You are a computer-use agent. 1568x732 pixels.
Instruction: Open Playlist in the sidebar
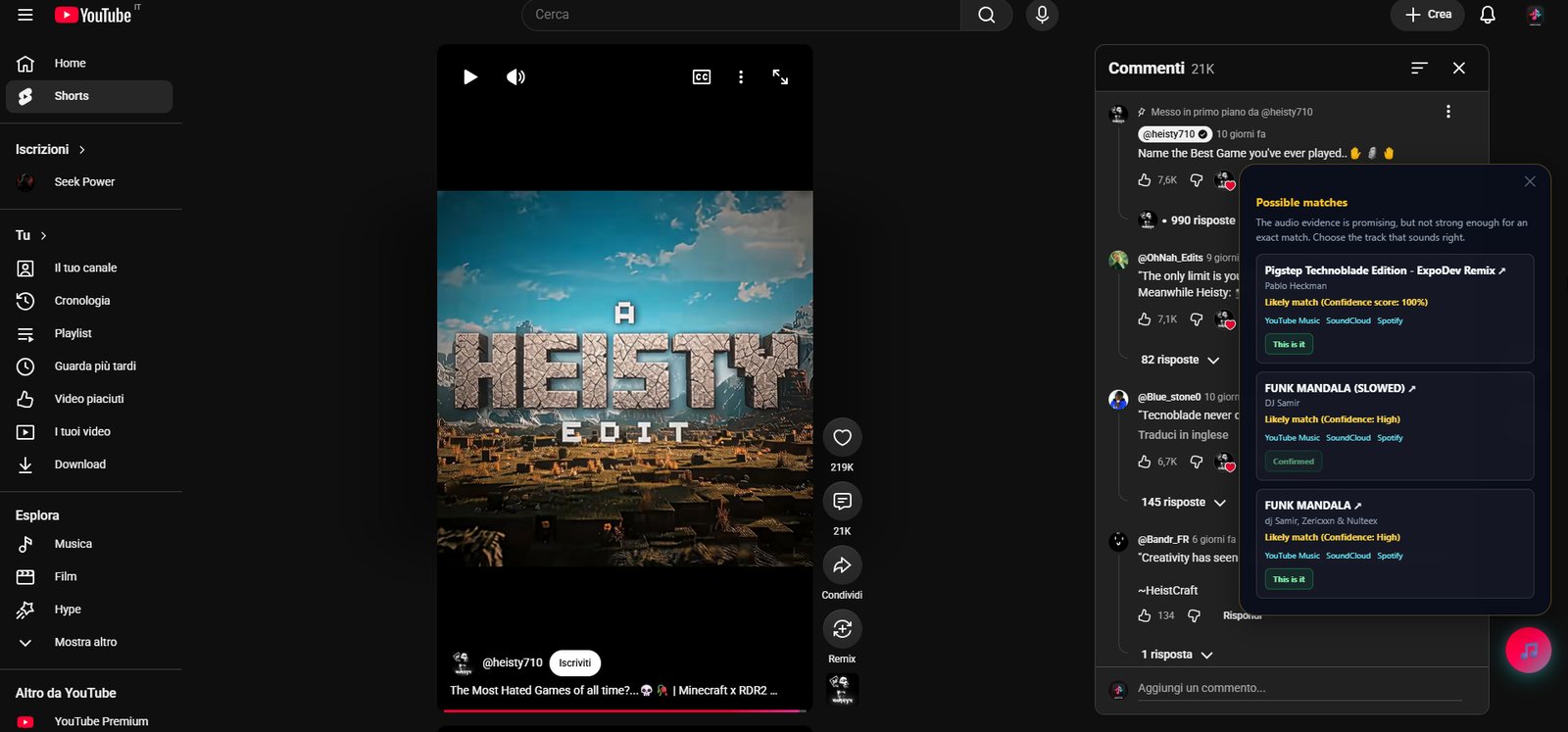pos(91,333)
